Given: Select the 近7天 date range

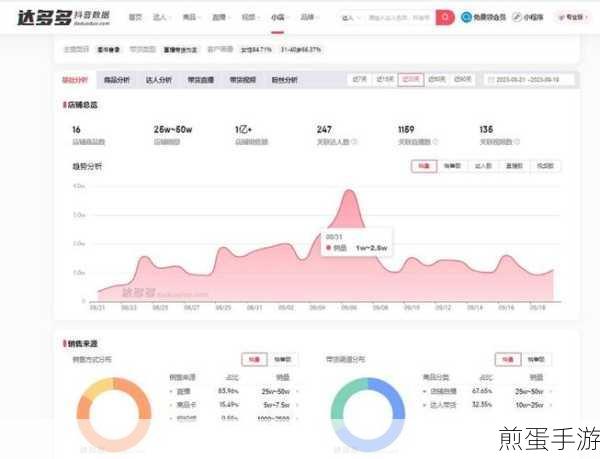Looking at the screenshot, I should 360,80.
